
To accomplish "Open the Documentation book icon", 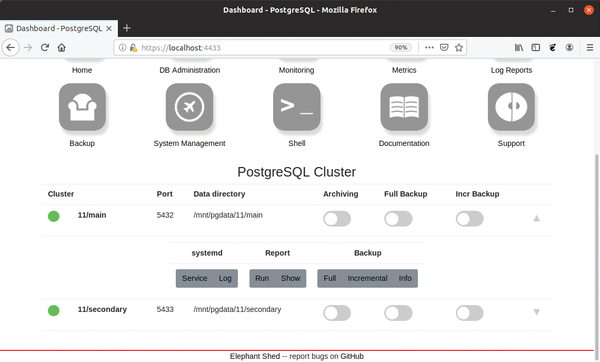I will pos(404,107).
